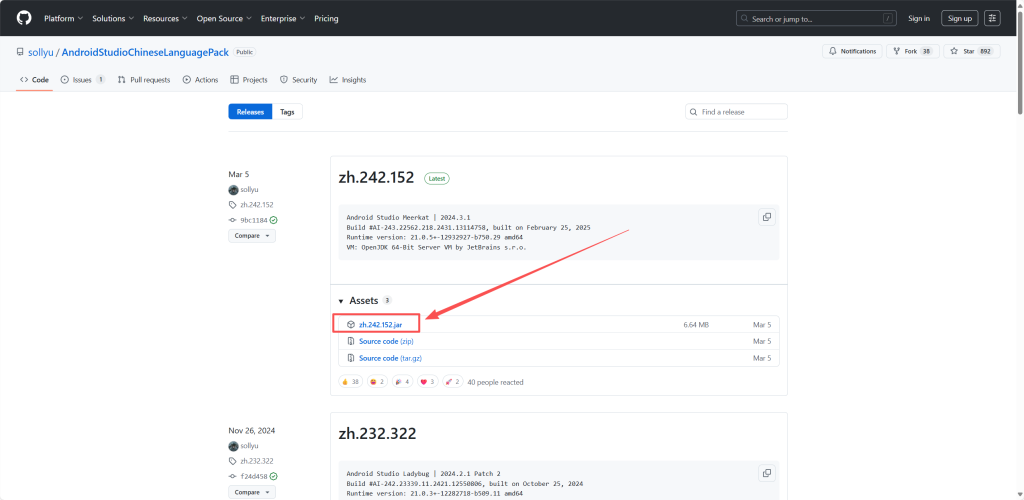Toggle the heart reaction with 3
Screen dimensions: 1024x500
427,382
